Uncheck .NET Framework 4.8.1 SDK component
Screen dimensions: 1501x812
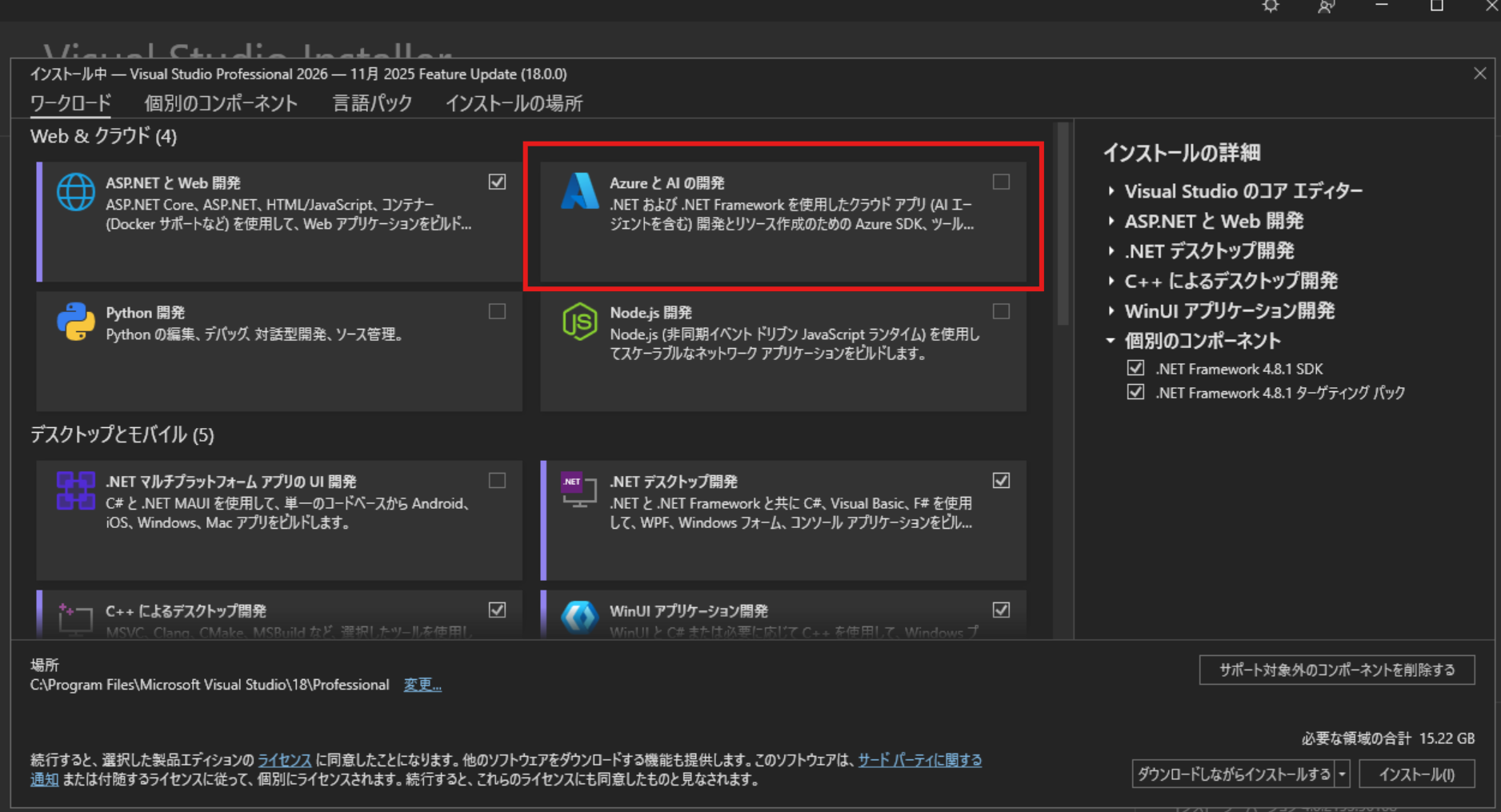1135,368
